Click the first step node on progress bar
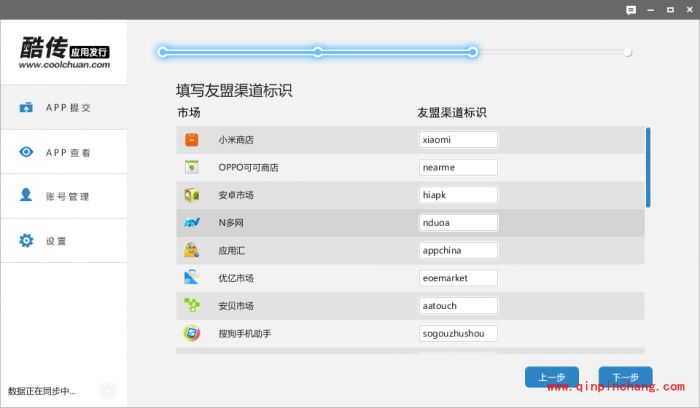Viewport: 700px width, 408px height. pyautogui.click(x=163, y=52)
